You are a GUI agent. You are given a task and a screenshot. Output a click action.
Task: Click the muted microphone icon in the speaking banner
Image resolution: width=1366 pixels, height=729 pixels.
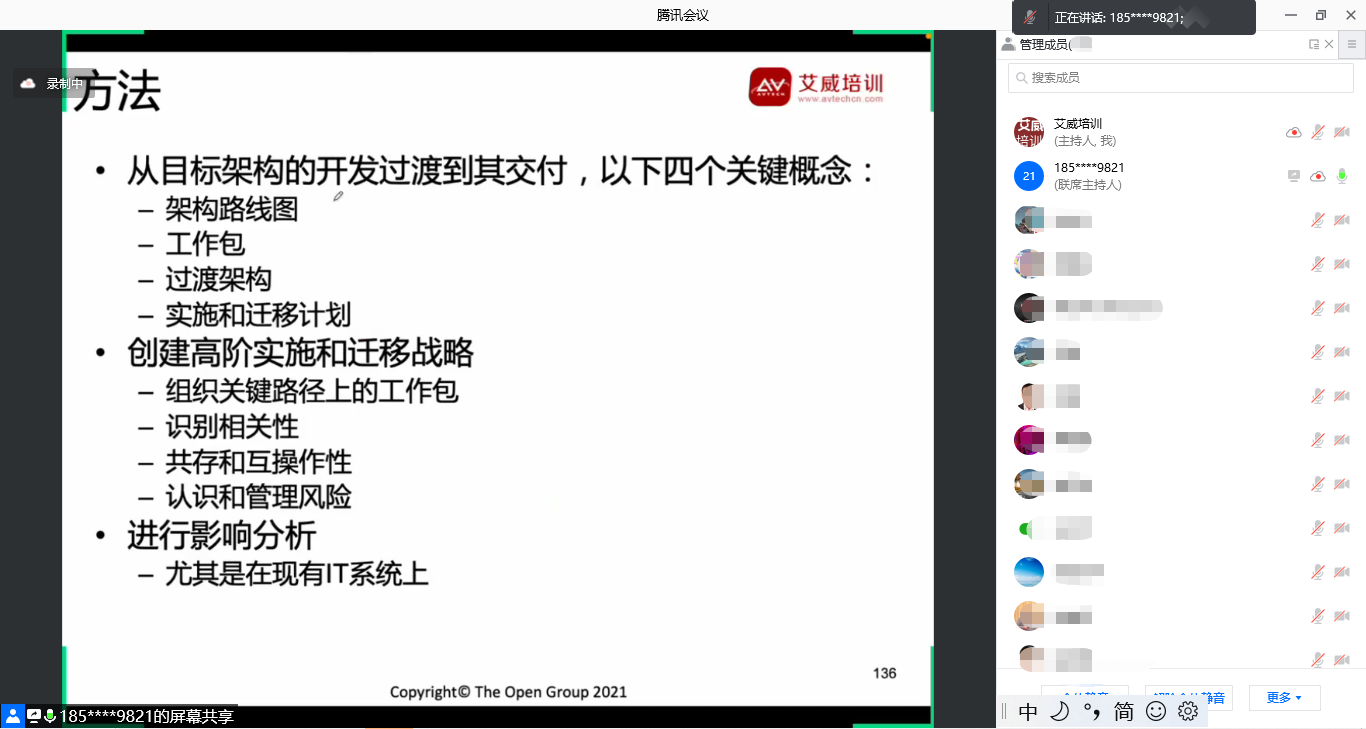(1030, 17)
